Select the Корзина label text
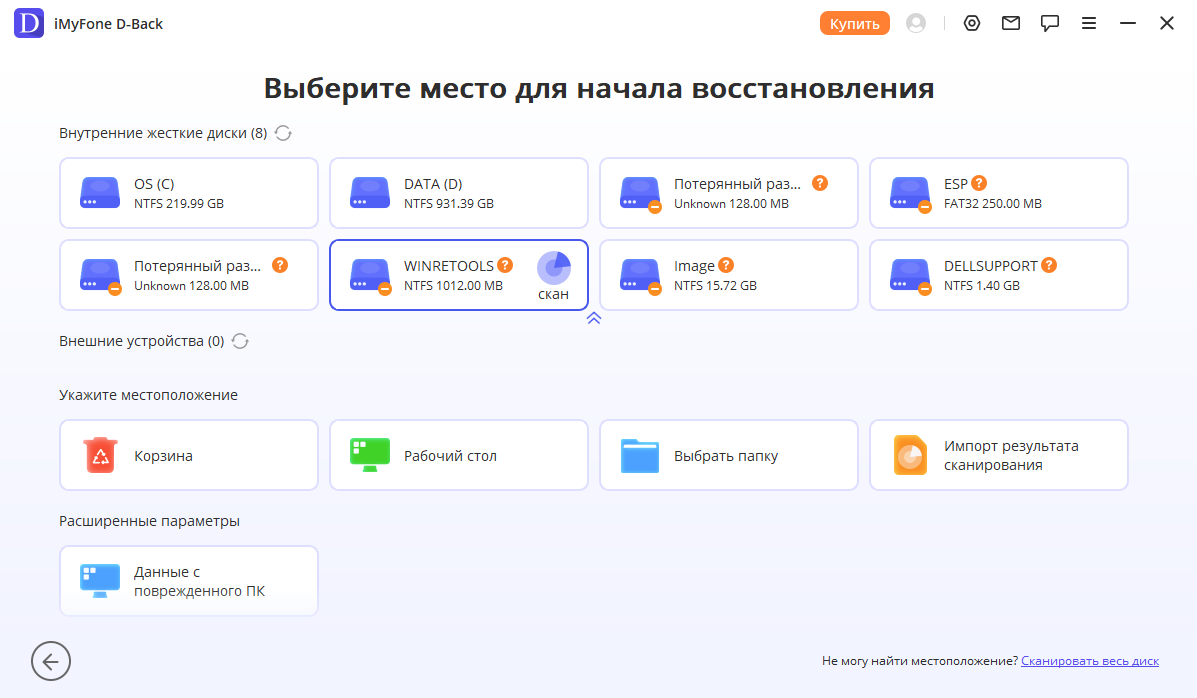 tap(163, 456)
